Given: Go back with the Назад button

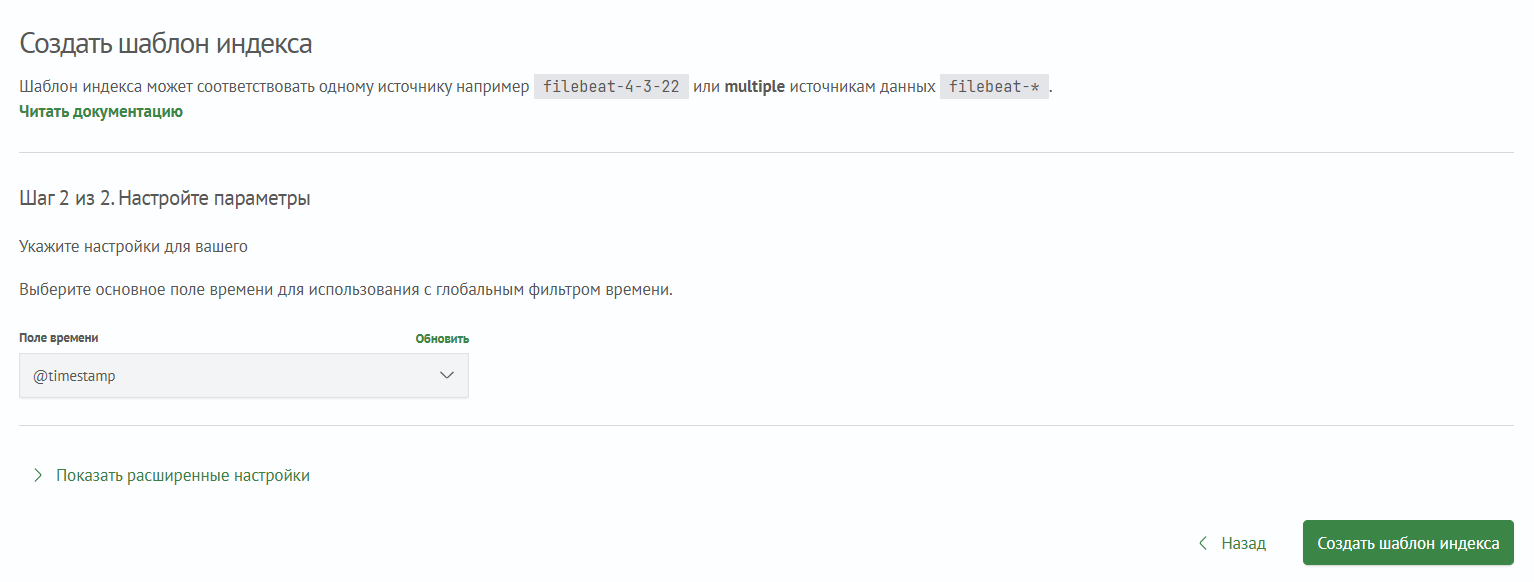Looking at the screenshot, I should (x=1232, y=543).
